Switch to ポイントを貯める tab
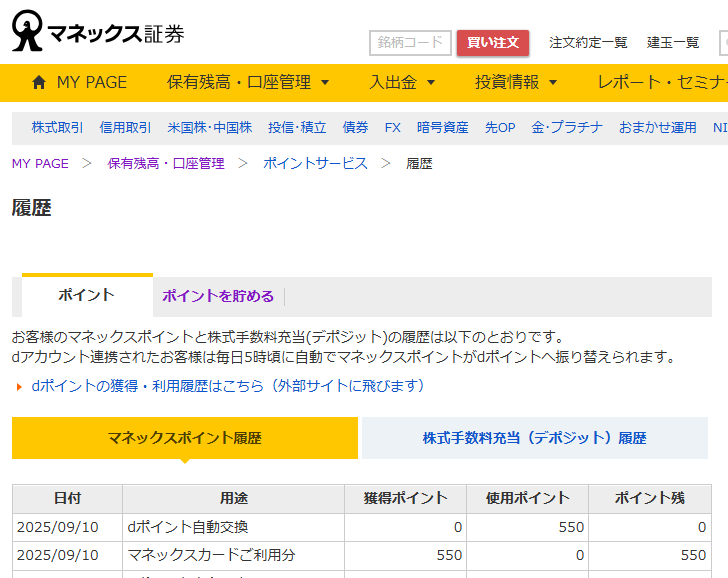The width and height of the screenshot is (728, 578). click(x=218, y=296)
